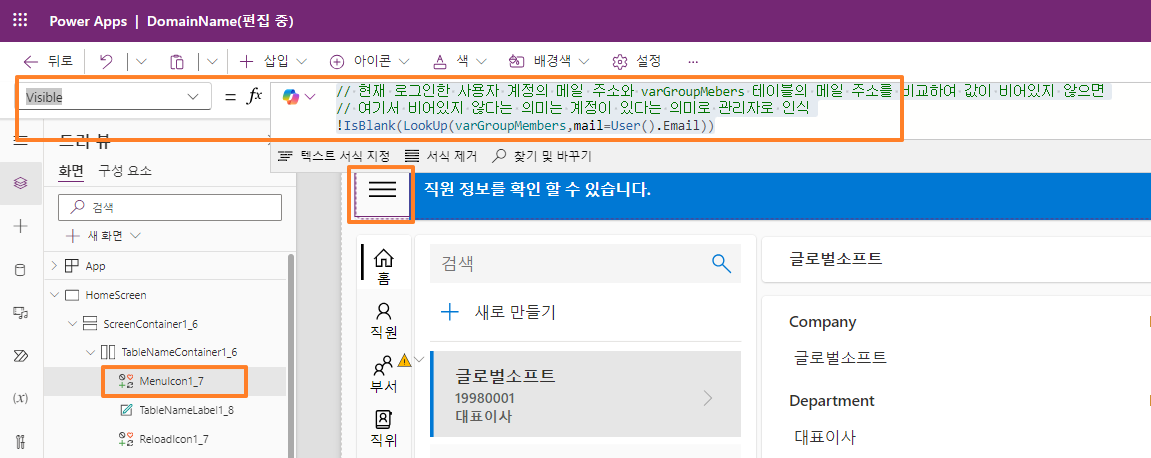Click the 직위 position navigation icon
The image size is (1151, 458).
coord(383,429)
